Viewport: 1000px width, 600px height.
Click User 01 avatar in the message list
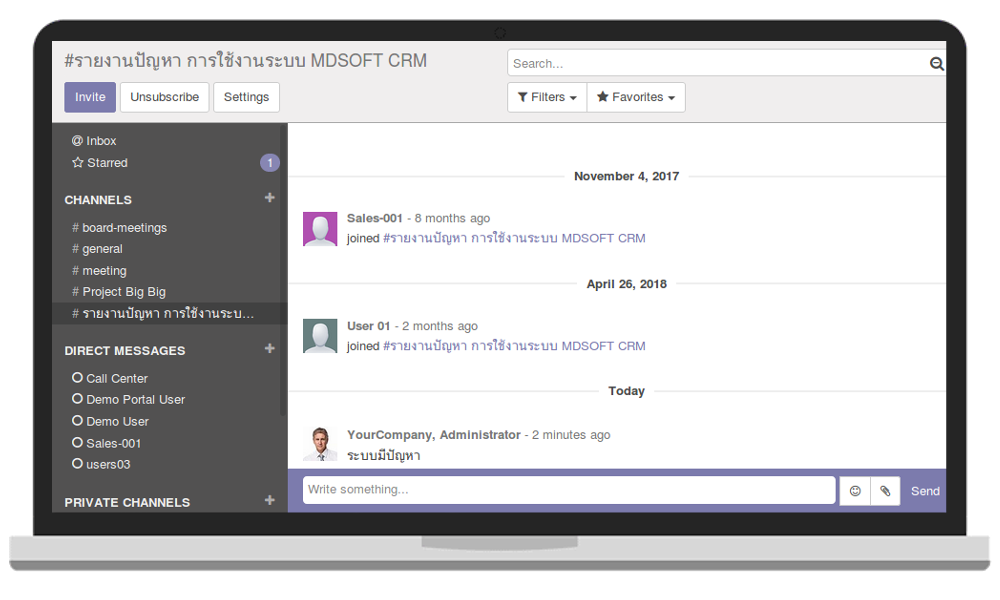tap(320, 336)
